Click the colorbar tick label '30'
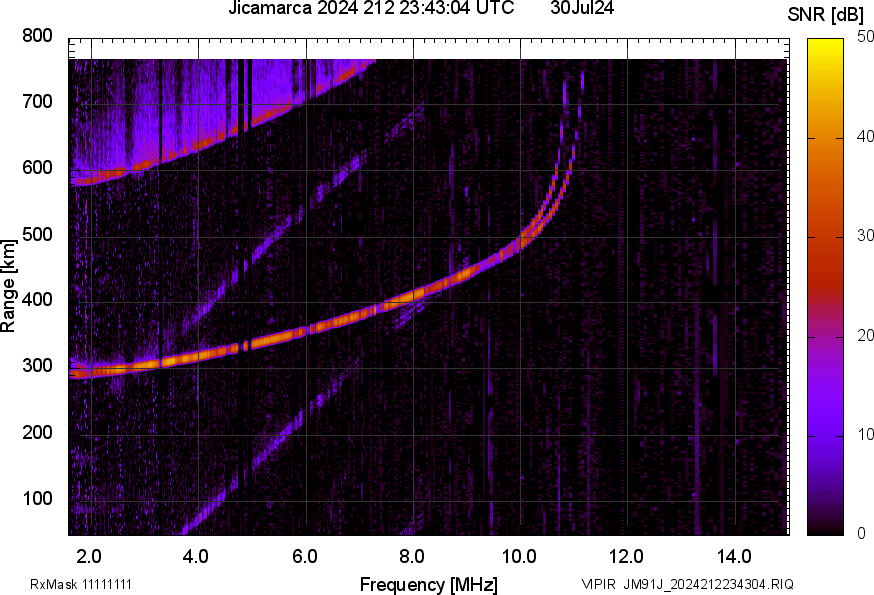The width and height of the screenshot is (874, 595). pos(865,235)
